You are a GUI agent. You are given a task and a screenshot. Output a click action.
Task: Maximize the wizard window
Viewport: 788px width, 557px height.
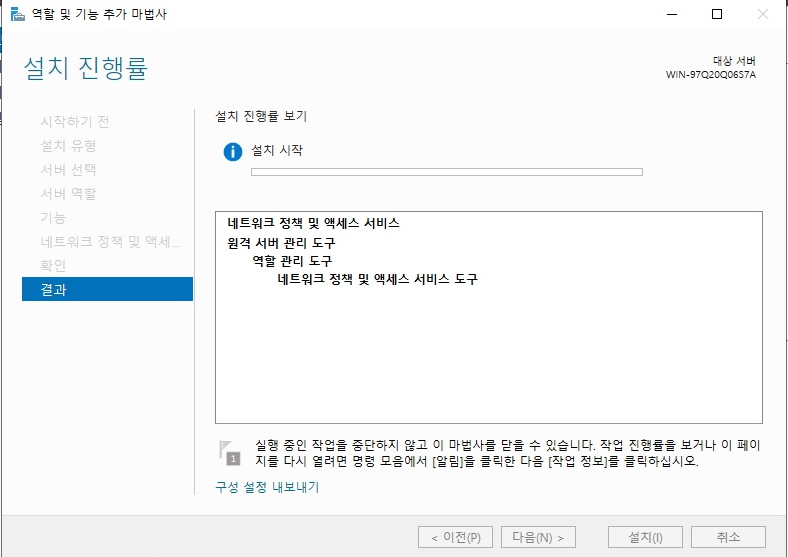coord(717,15)
